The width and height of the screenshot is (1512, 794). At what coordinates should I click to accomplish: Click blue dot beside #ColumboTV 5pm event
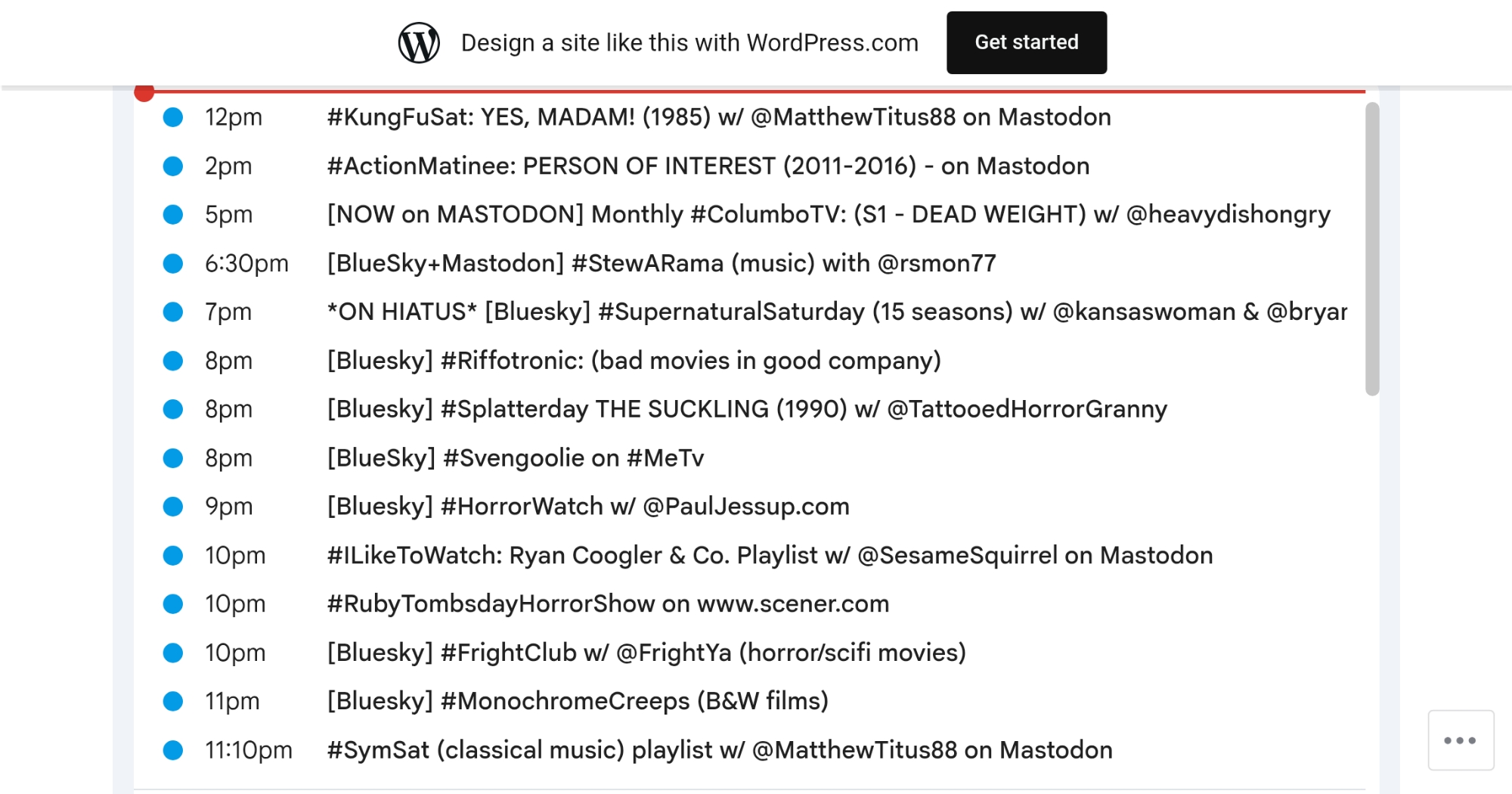(173, 215)
